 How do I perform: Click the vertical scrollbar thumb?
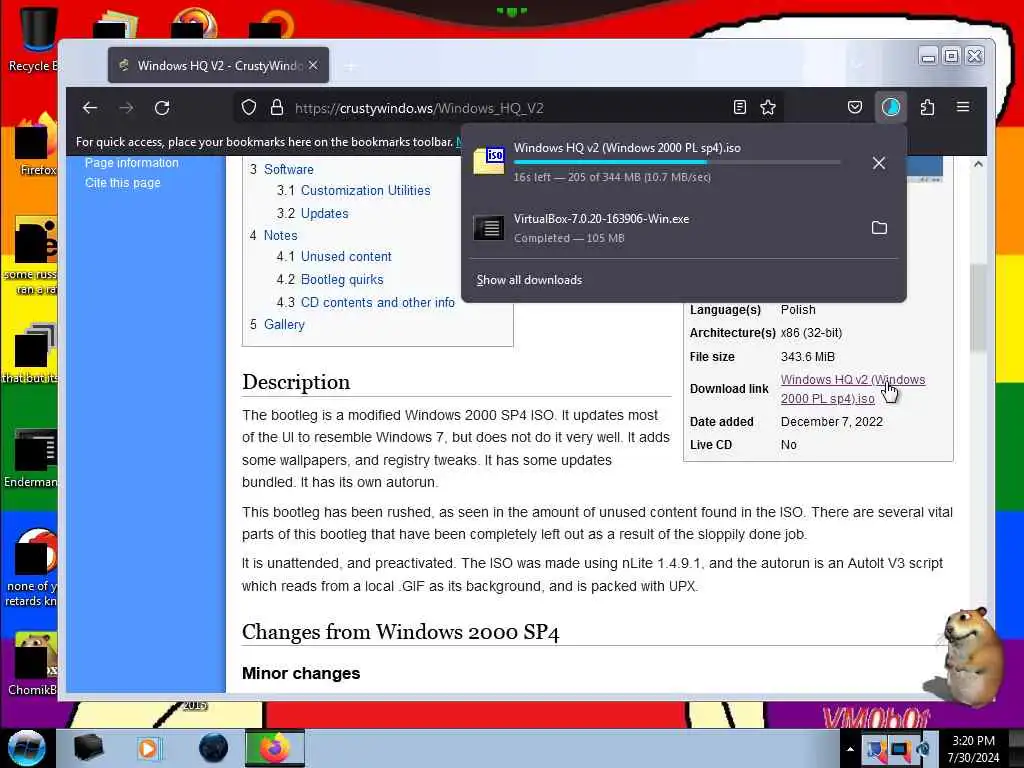978,308
